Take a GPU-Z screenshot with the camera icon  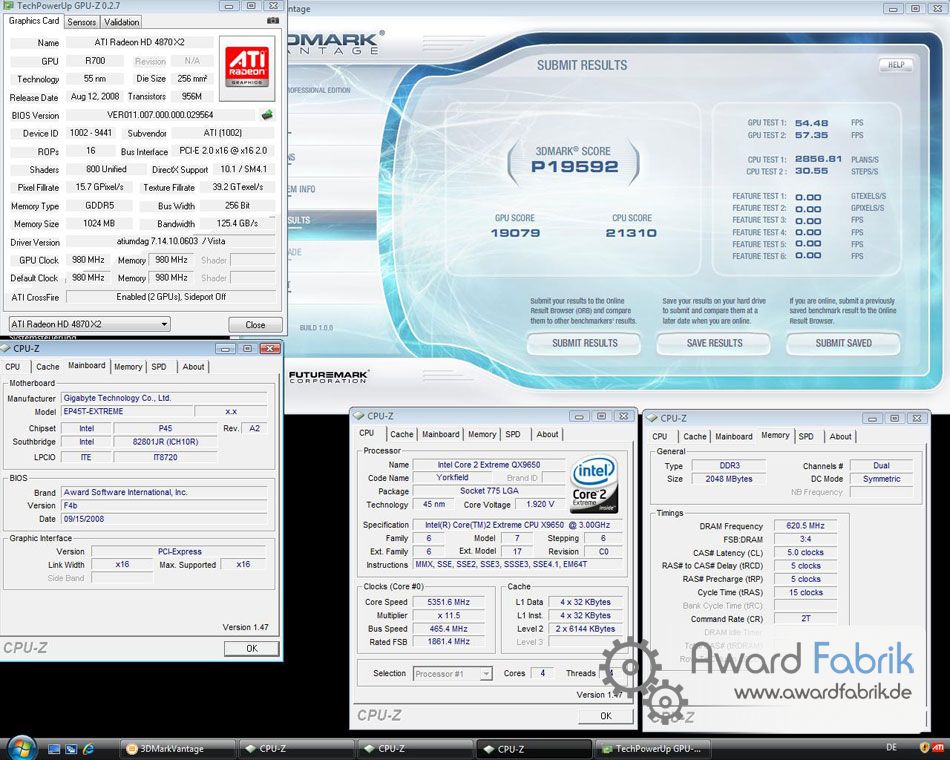(x=273, y=21)
